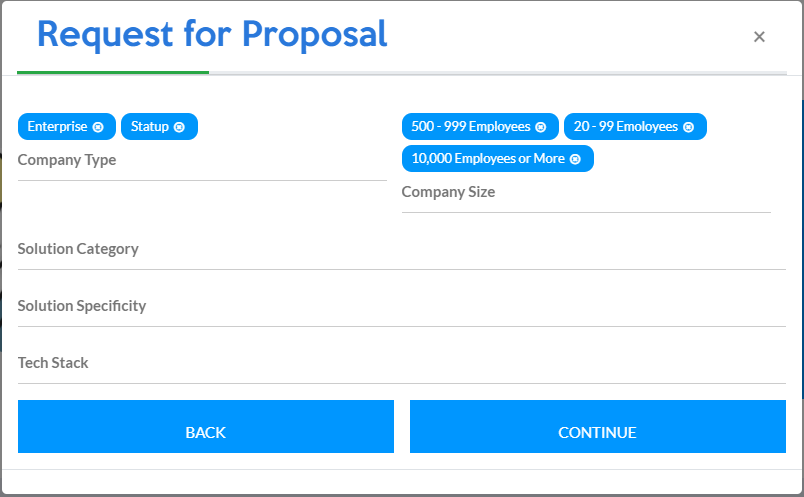Close the Request for Proposal dialog

click(x=759, y=37)
